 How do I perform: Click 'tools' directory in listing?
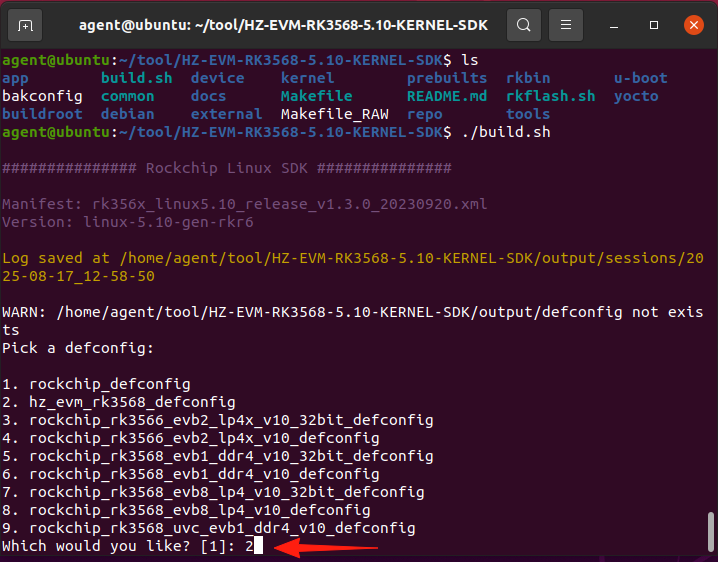[x=528, y=114]
